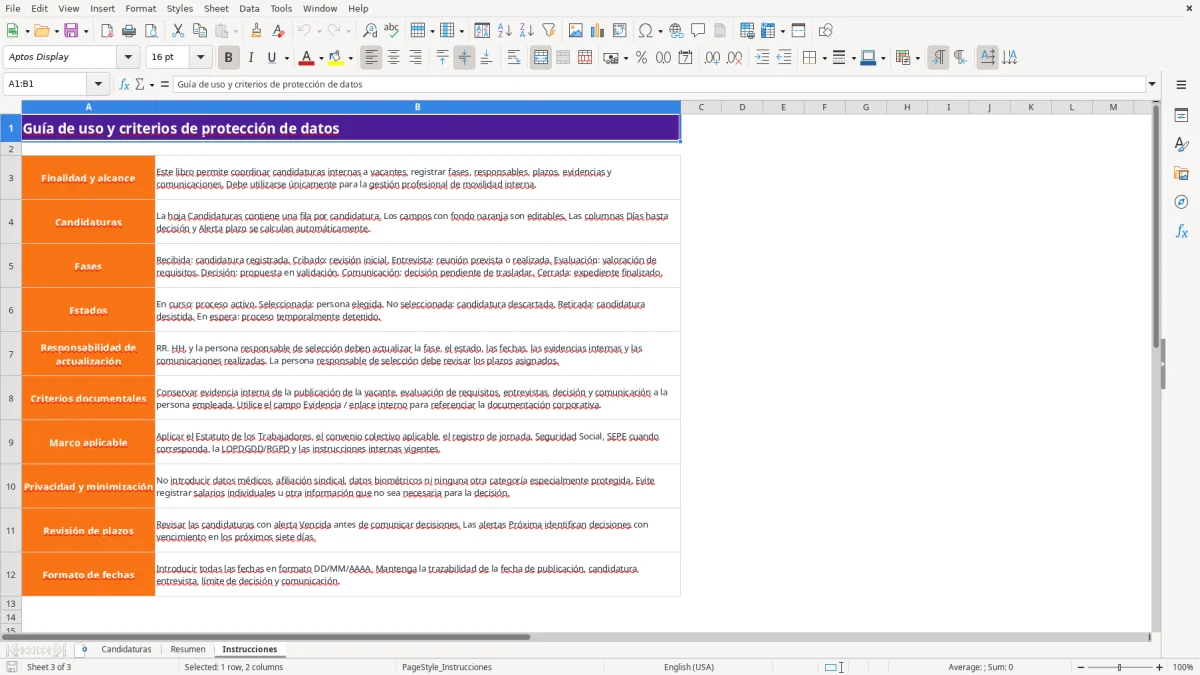The image size is (1200, 675).
Task: Toggle Center Vertically alignment
Action: click(x=465, y=58)
